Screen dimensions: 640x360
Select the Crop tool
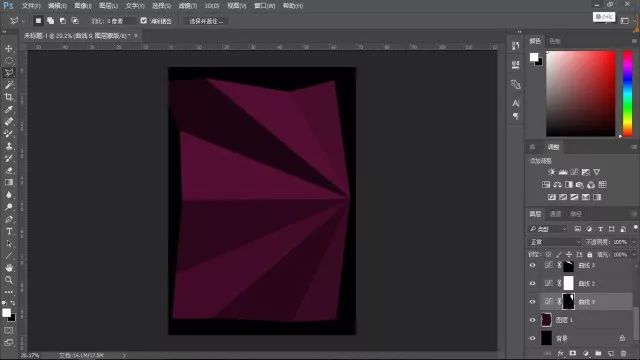pos(9,97)
